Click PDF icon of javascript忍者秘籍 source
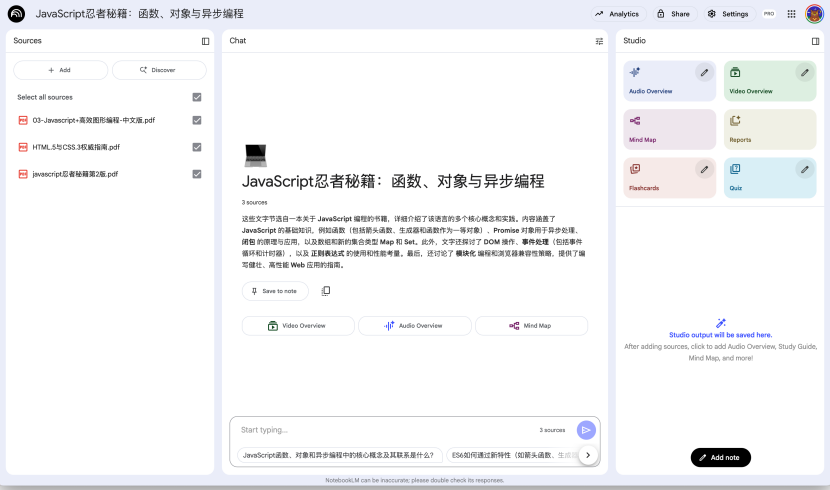This screenshot has width=830, height=490. click(x=23, y=174)
